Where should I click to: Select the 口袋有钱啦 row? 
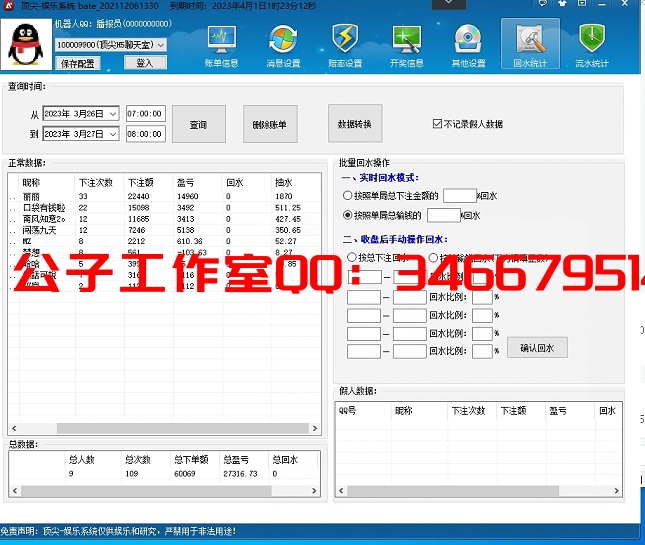point(164,208)
